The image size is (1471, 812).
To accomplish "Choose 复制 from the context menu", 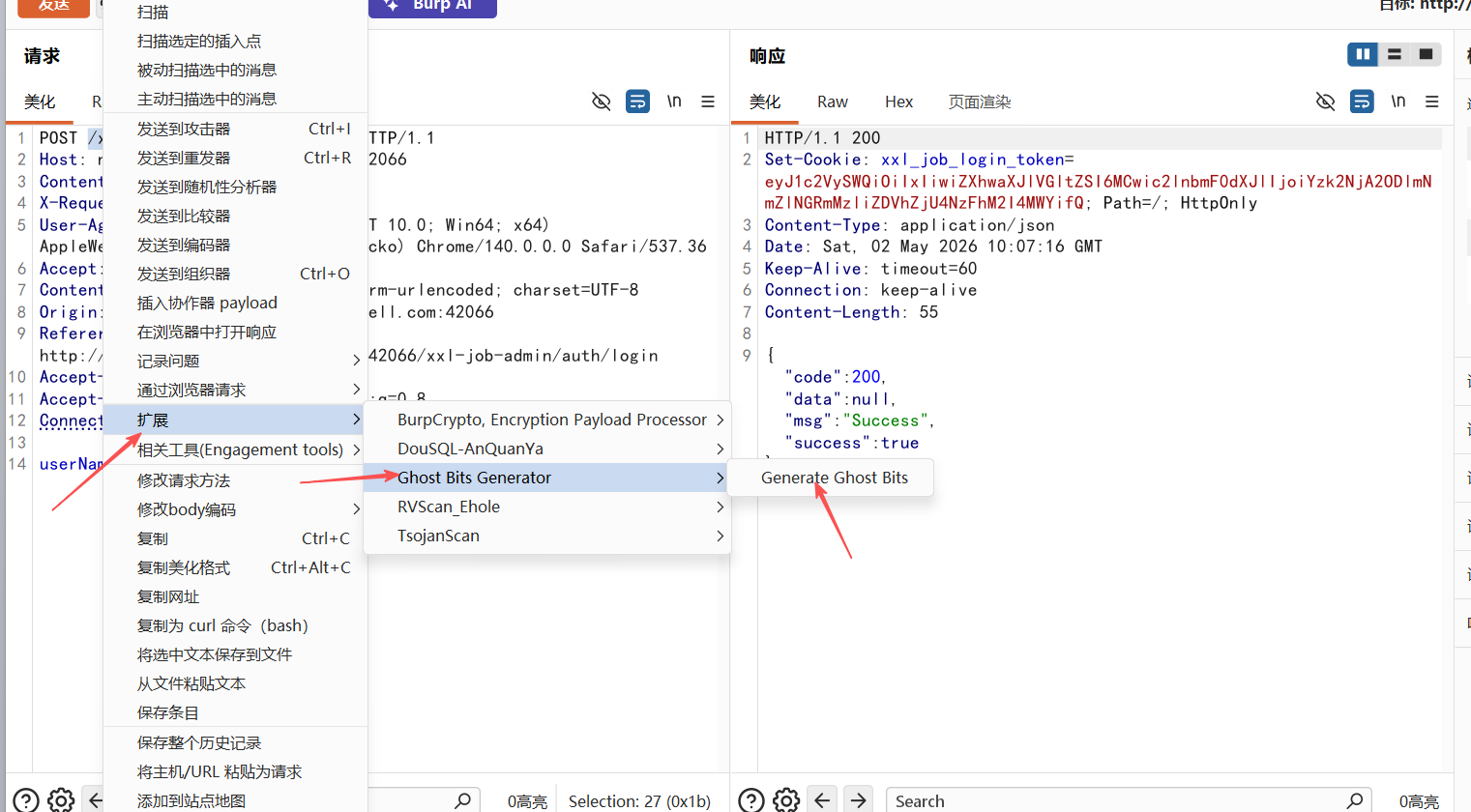I will (235, 538).
